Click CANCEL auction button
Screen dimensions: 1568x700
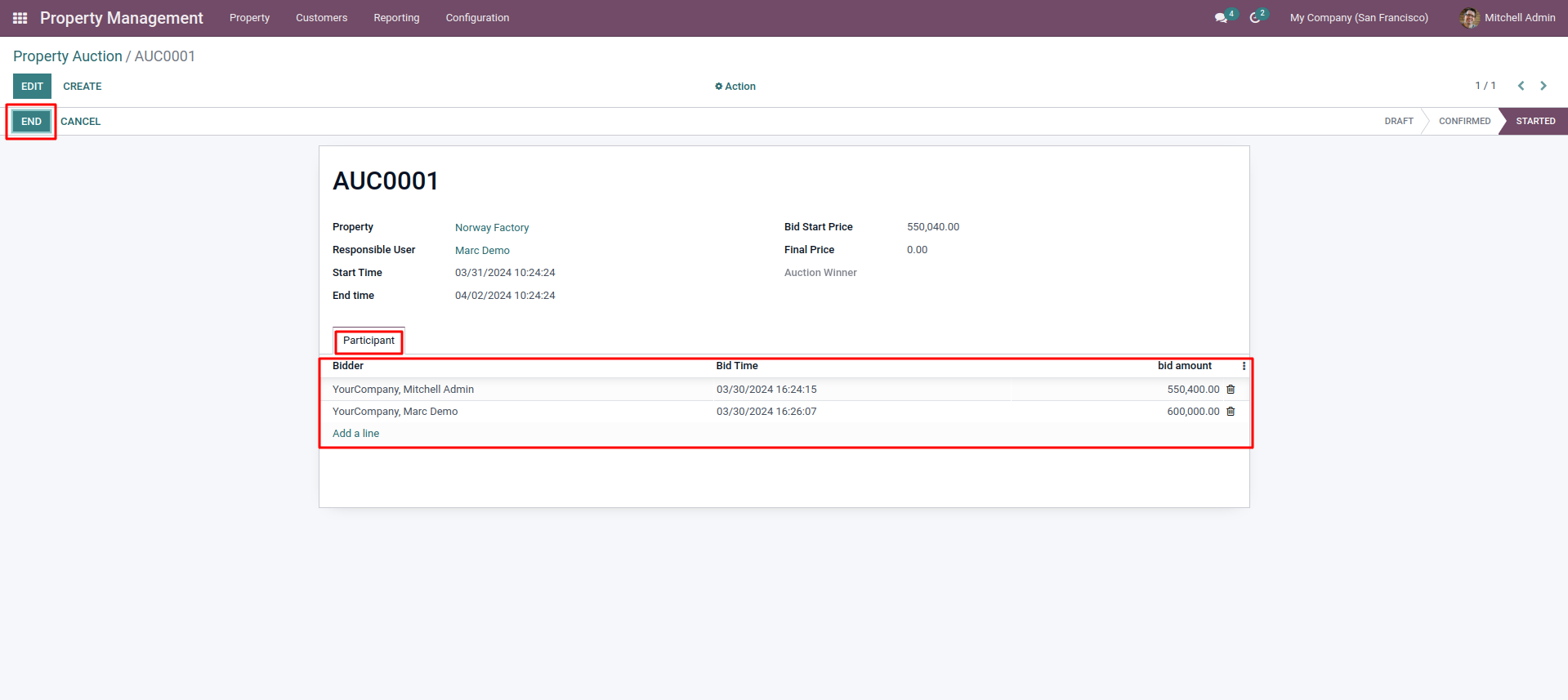(80, 122)
